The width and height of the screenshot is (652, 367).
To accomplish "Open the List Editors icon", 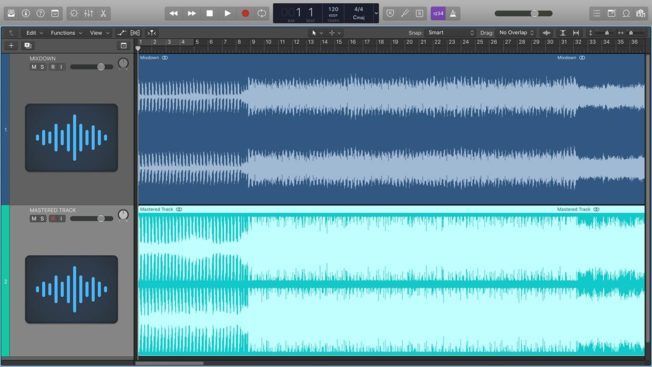I will point(597,13).
